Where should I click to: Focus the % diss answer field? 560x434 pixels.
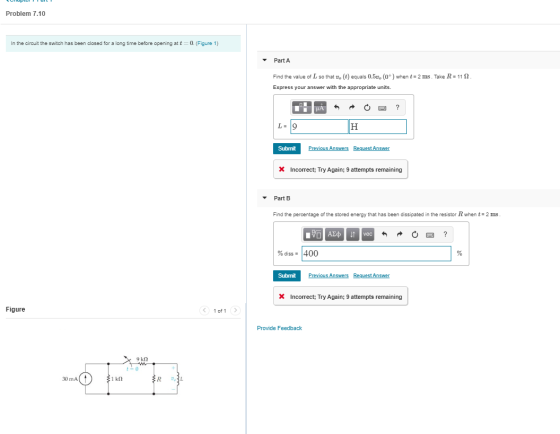(376, 254)
